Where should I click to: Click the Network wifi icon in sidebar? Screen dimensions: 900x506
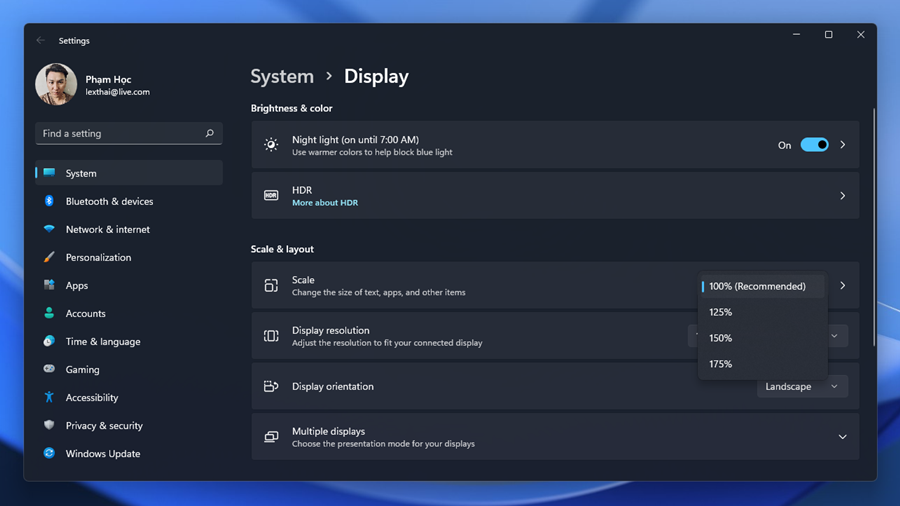point(49,229)
